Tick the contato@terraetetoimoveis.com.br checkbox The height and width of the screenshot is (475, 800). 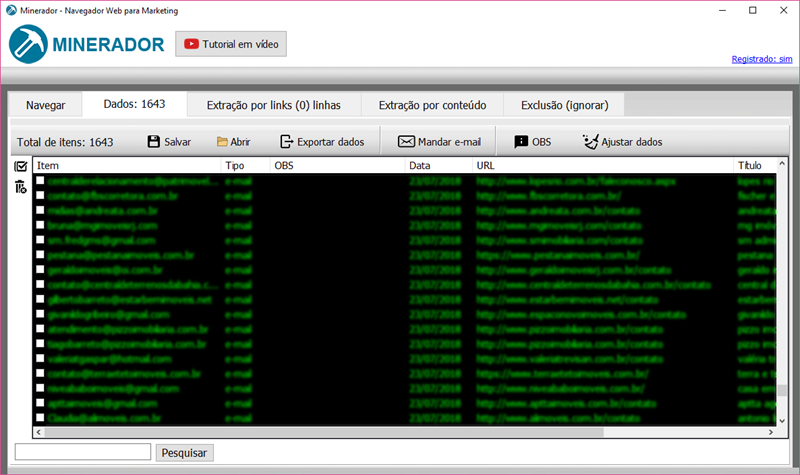coord(40,373)
